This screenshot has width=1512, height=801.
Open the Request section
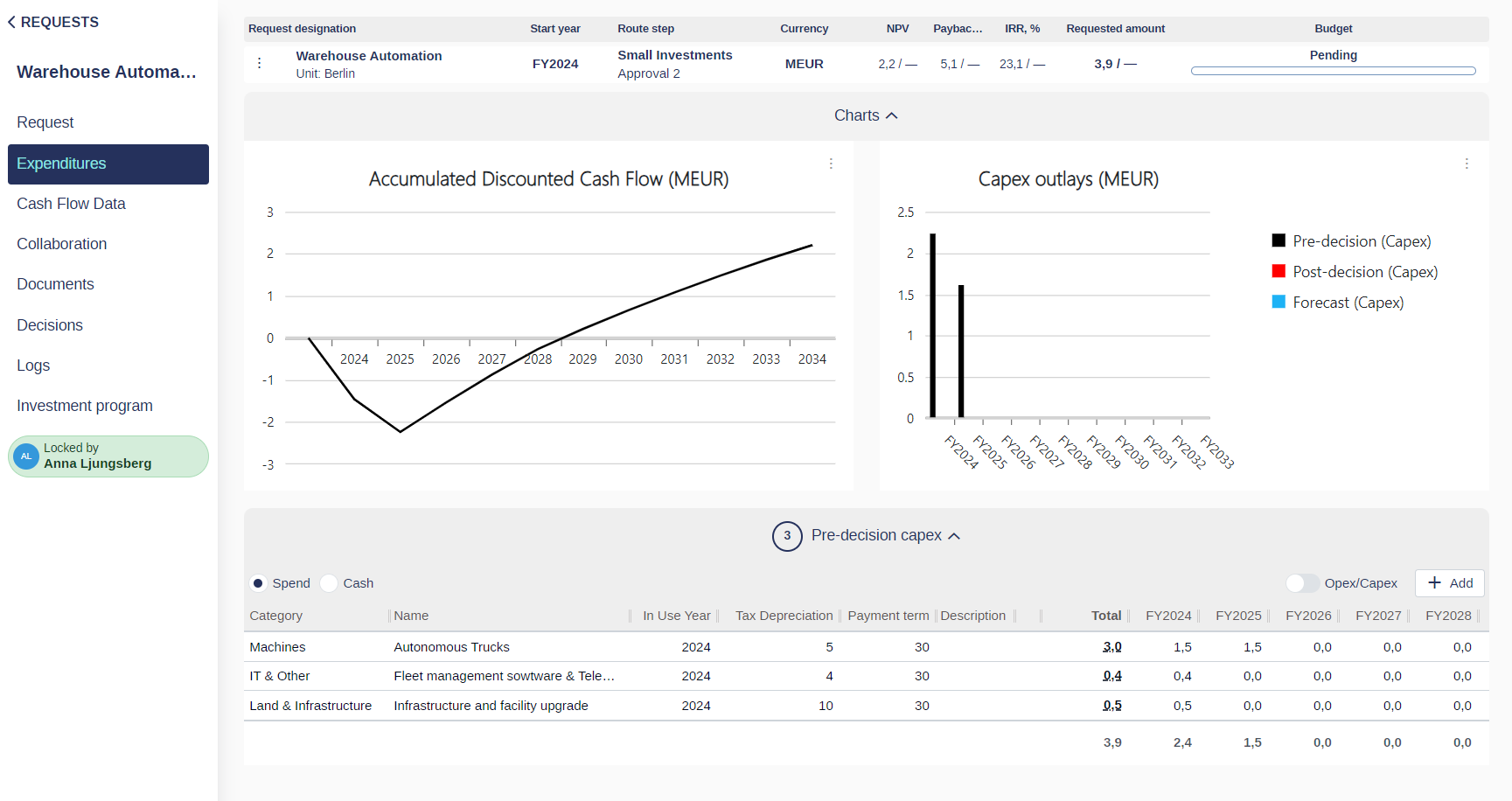(45, 122)
